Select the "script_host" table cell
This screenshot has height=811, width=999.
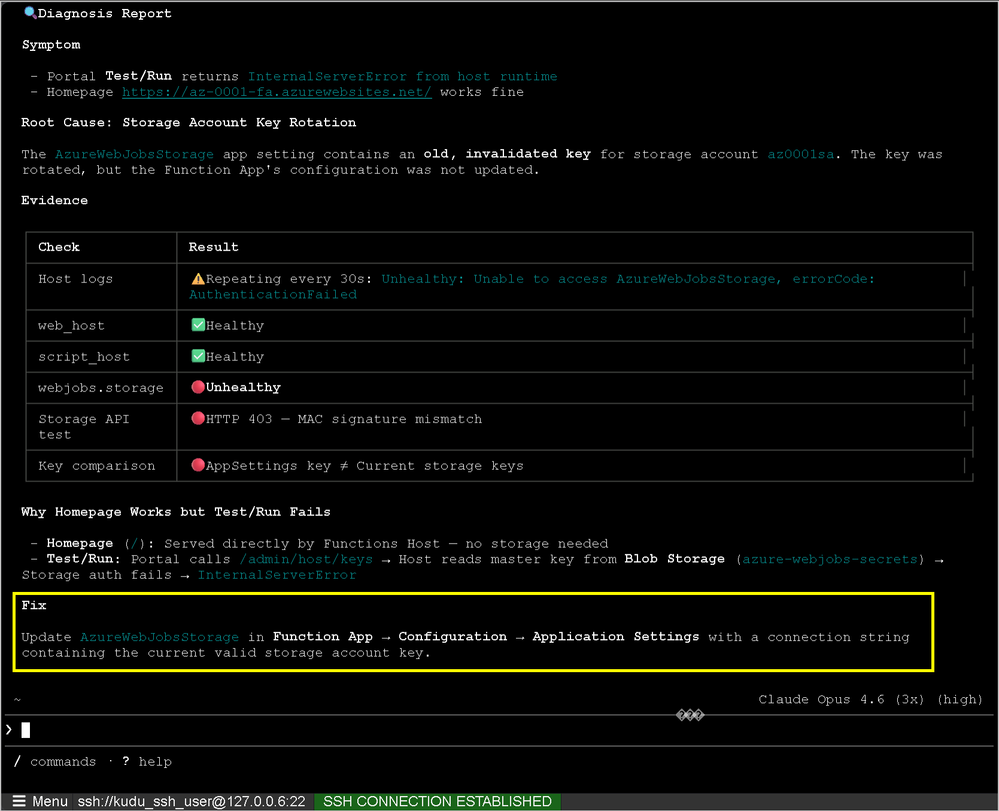point(101,357)
